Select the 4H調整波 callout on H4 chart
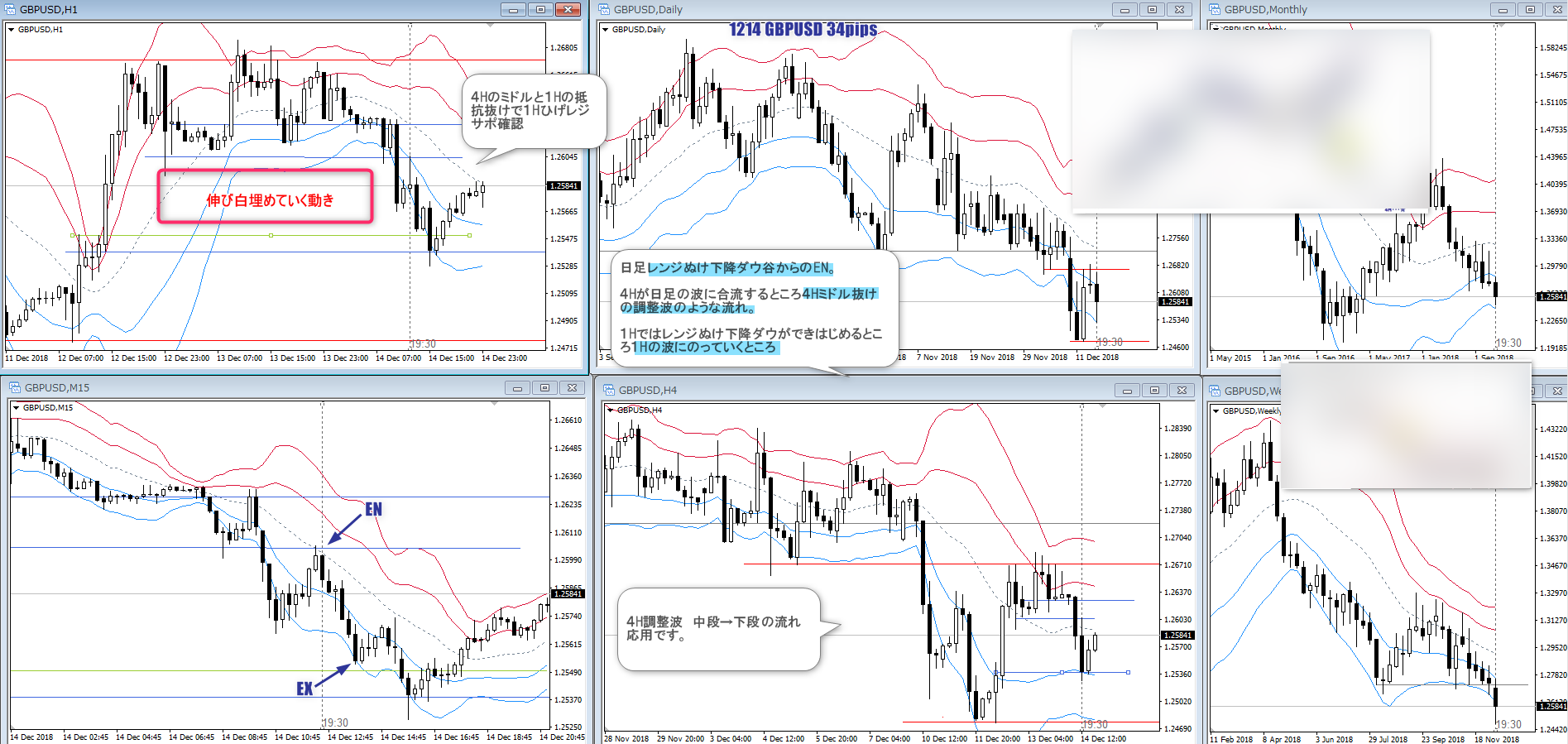This screenshot has height=744, width=1568. 718,628
